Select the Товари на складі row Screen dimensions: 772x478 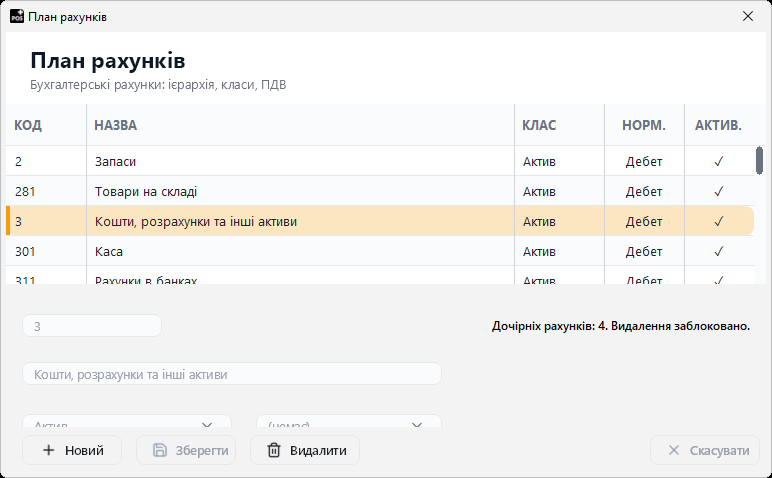(380, 191)
